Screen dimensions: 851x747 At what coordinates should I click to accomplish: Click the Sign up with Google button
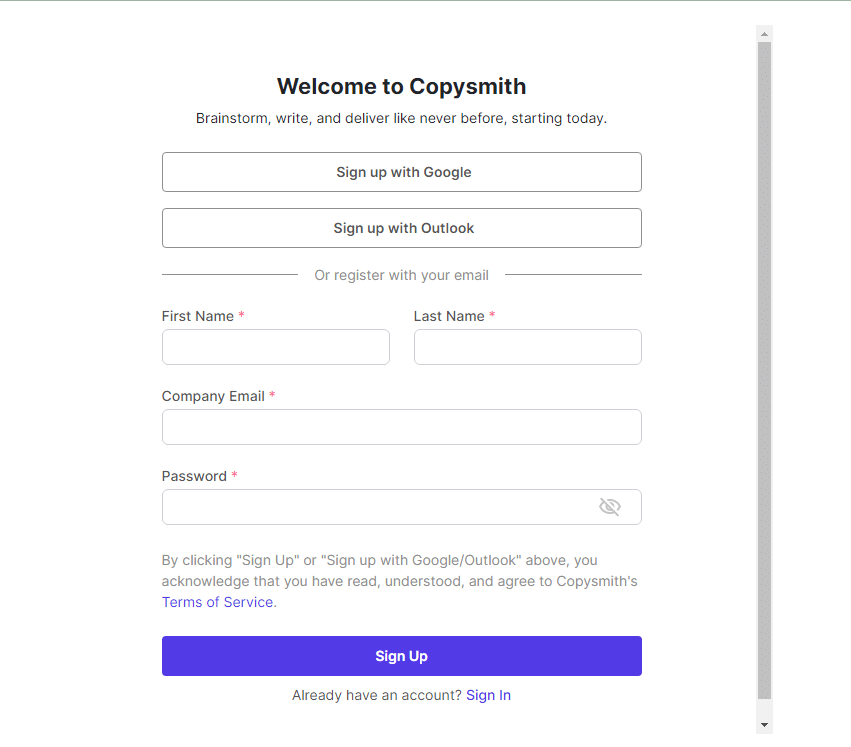(x=402, y=172)
